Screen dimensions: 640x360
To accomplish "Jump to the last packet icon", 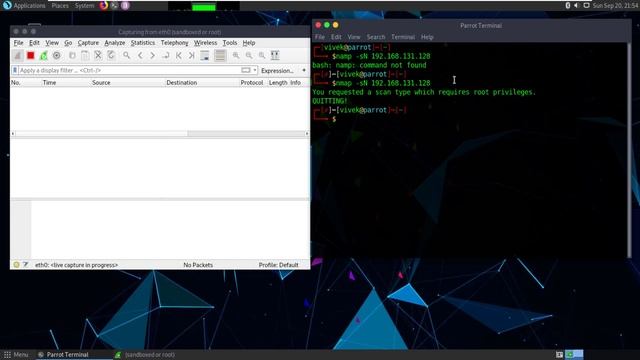I will pyautogui.click(x=191, y=56).
